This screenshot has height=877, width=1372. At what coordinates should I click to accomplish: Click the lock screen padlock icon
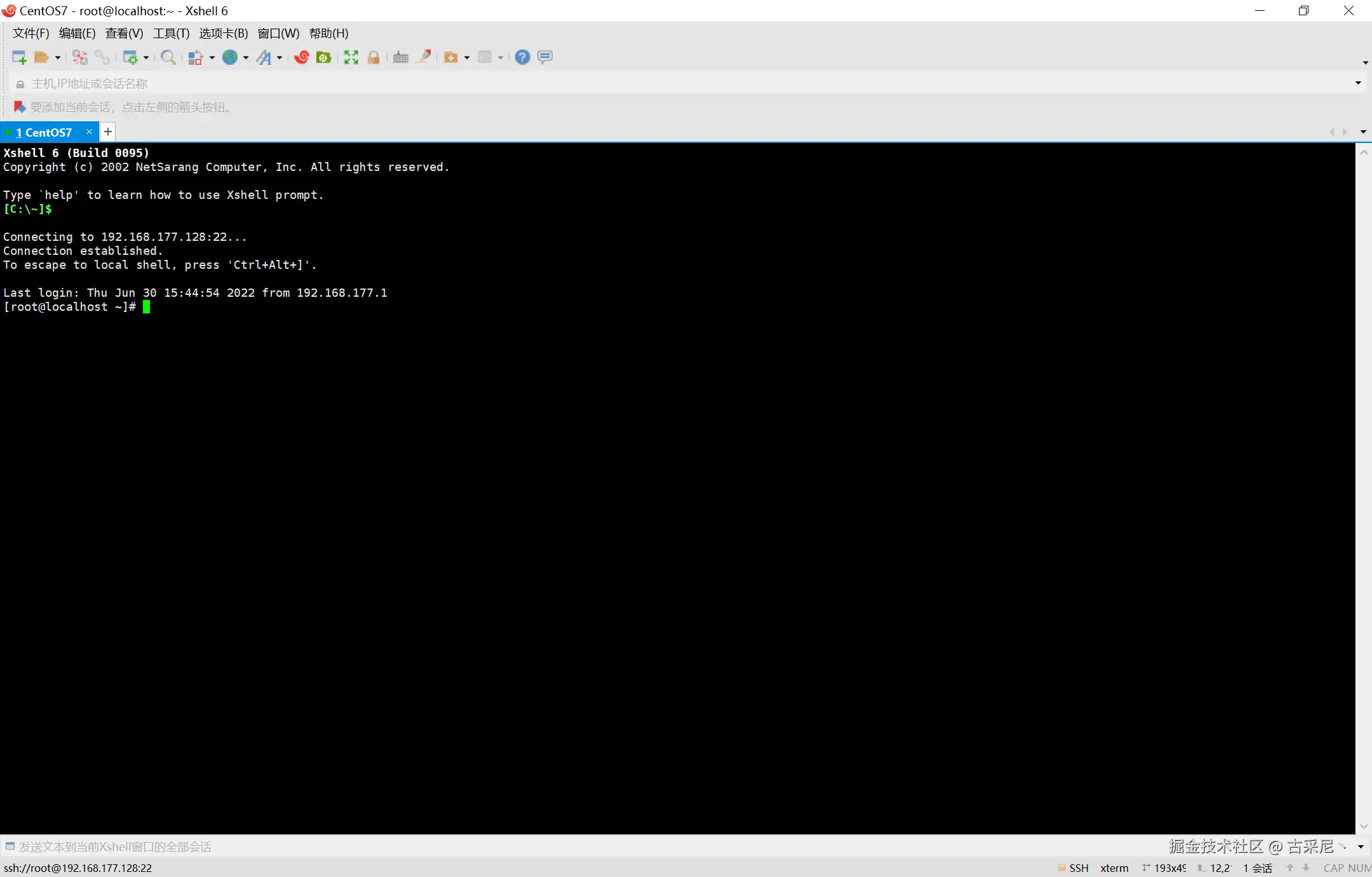[x=373, y=58]
